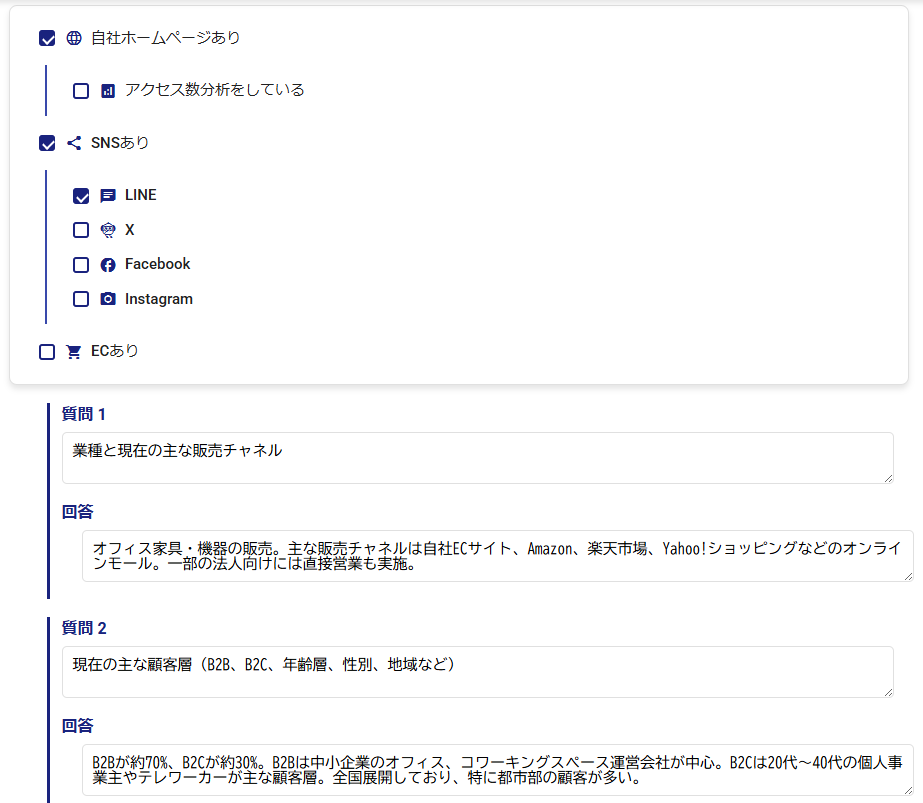Check the Instagram checkbox
The image size is (923, 803).
click(81, 299)
